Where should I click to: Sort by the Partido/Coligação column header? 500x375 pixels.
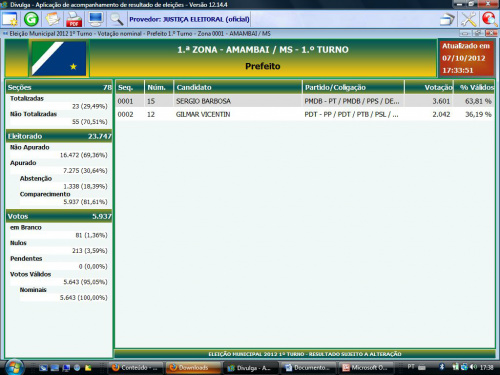tap(353, 87)
